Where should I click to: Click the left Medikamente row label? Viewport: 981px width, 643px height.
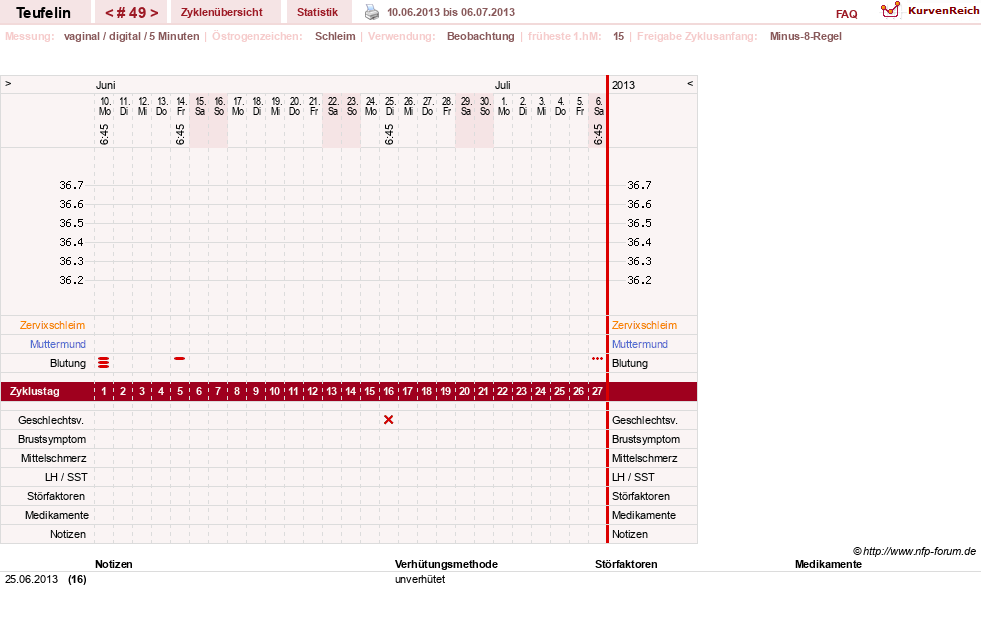tap(57, 515)
